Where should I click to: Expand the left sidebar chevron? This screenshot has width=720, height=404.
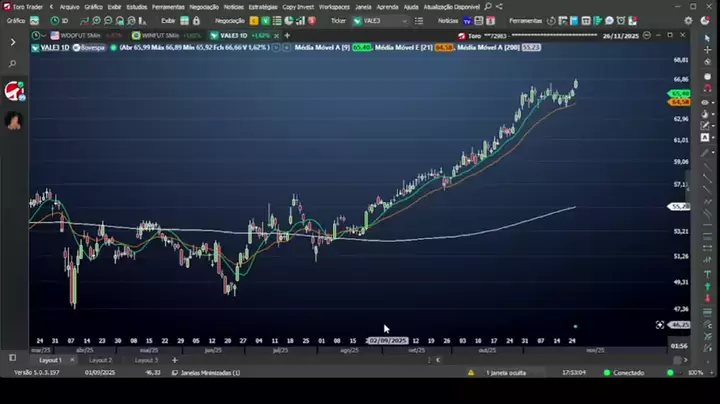tap(13, 42)
